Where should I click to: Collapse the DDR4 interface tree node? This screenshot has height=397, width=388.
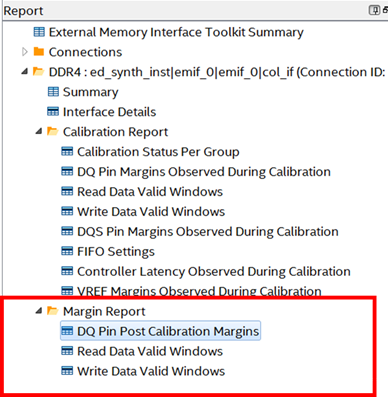[25, 71]
